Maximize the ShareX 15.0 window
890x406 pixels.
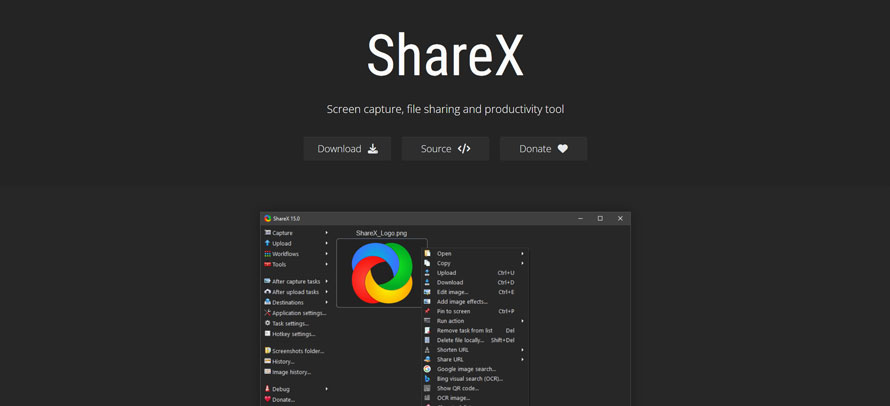click(x=600, y=219)
